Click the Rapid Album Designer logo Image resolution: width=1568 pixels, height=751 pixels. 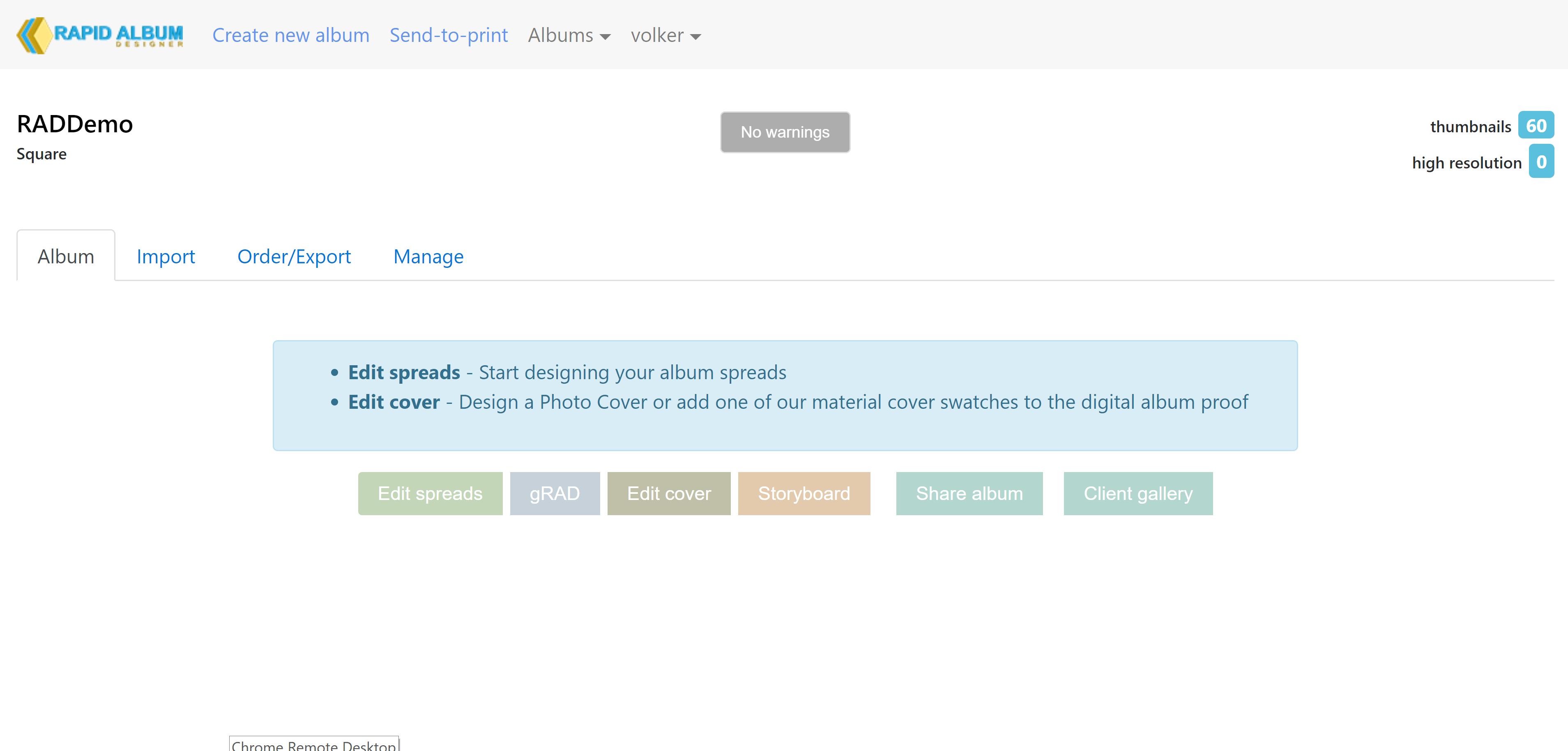[100, 35]
